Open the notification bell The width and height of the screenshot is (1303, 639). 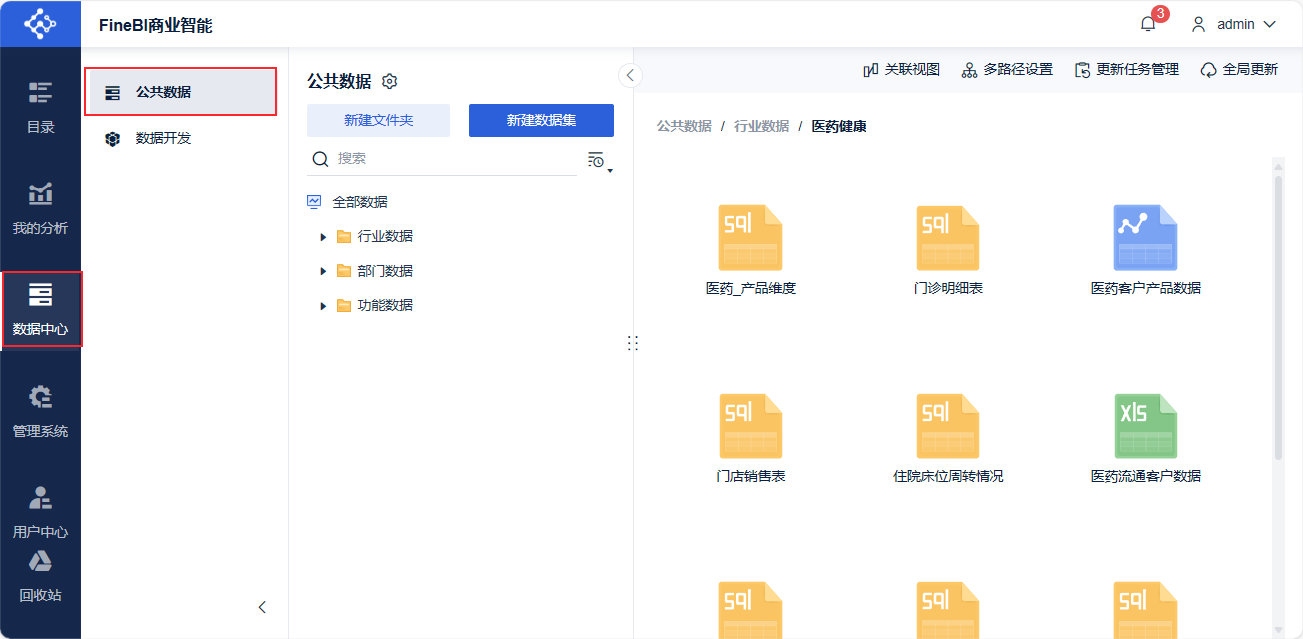click(1148, 24)
